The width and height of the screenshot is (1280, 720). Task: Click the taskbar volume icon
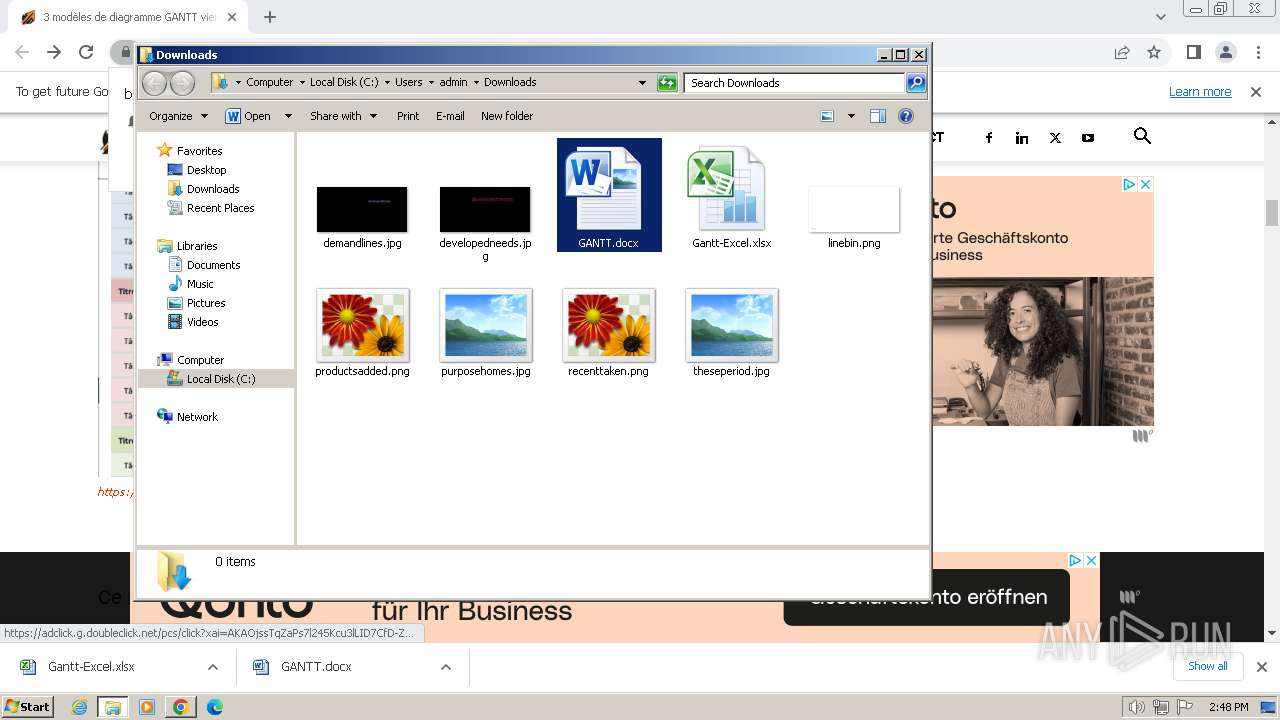[1137, 707]
